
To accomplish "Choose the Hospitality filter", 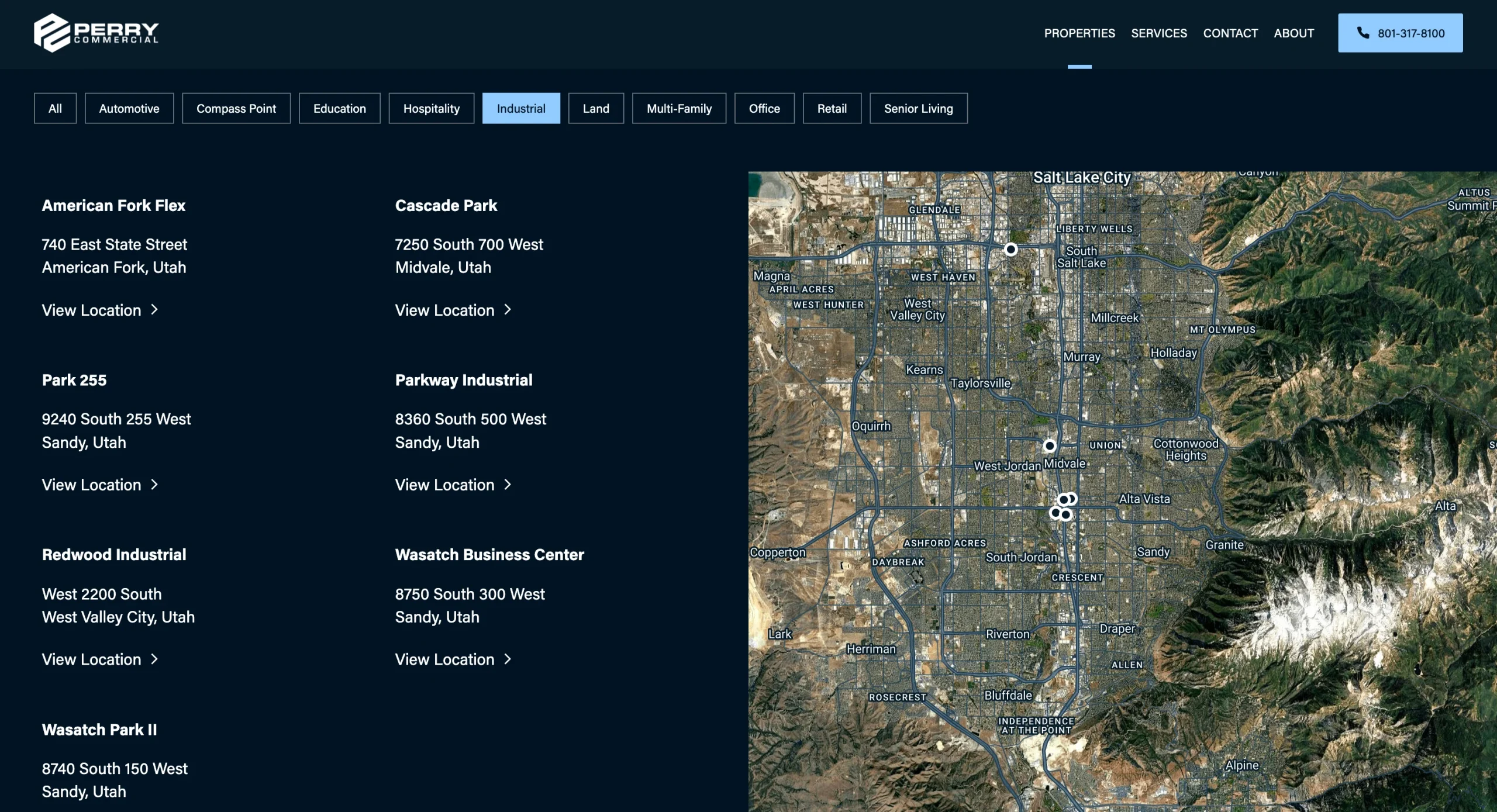I will 432,108.
